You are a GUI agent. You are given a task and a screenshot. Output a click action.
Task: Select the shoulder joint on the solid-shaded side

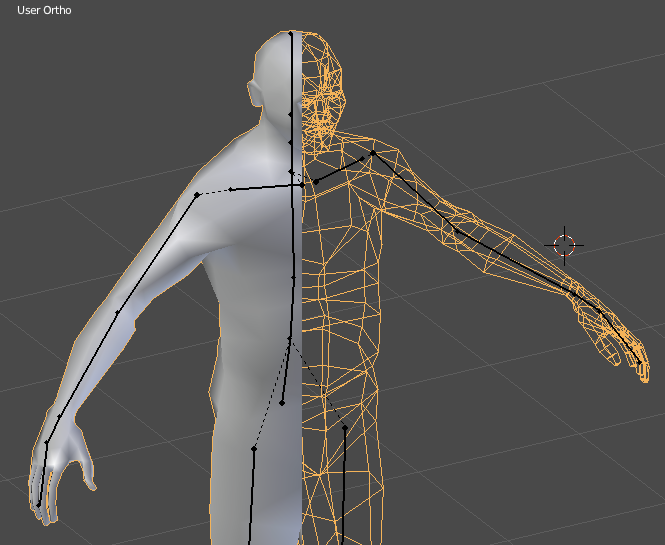click(x=197, y=194)
